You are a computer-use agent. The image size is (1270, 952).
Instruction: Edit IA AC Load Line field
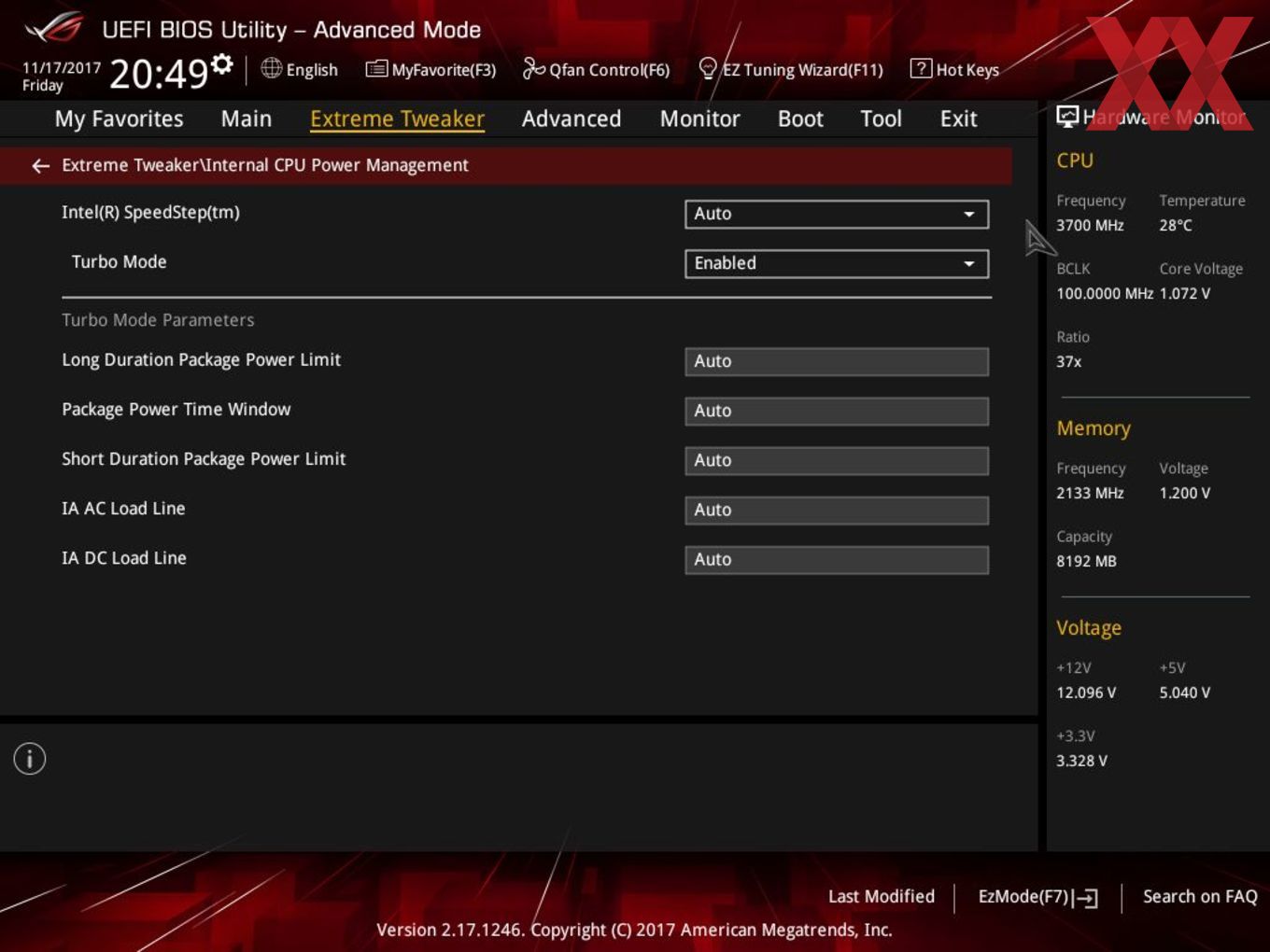[837, 510]
